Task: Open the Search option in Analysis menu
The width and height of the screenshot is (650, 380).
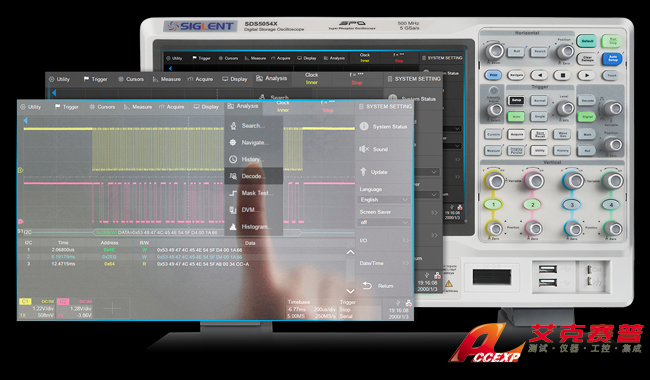Action: click(253, 126)
